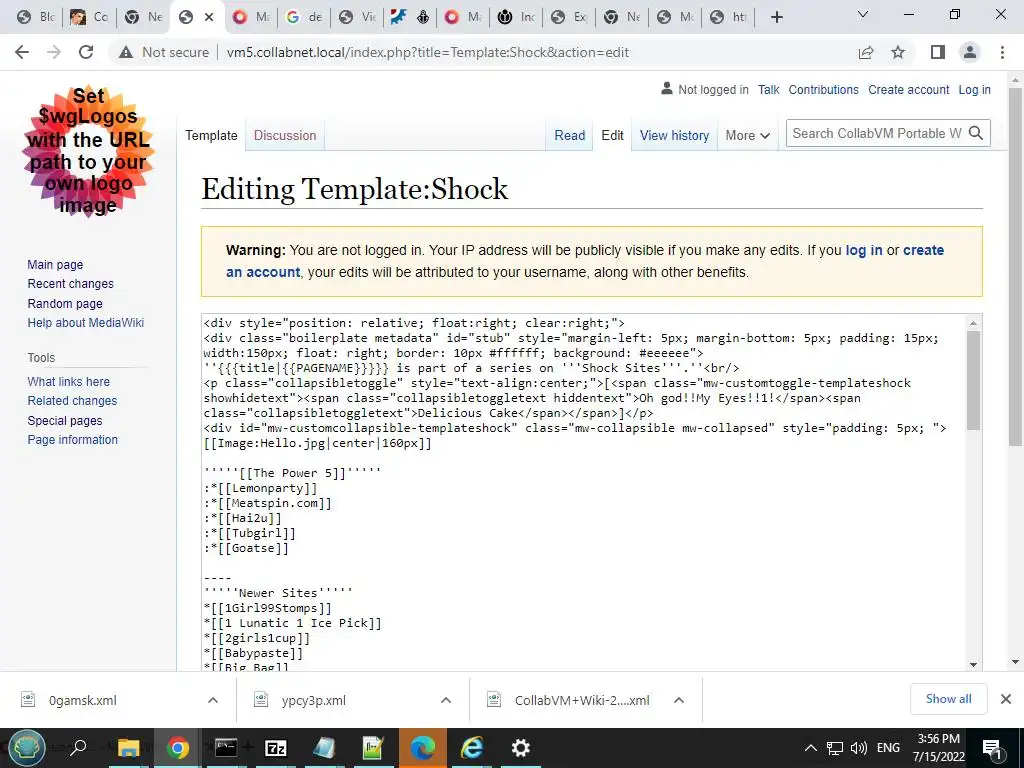Open the notification center icon
This screenshot has height=768, width=1024.
pos(992,748)
